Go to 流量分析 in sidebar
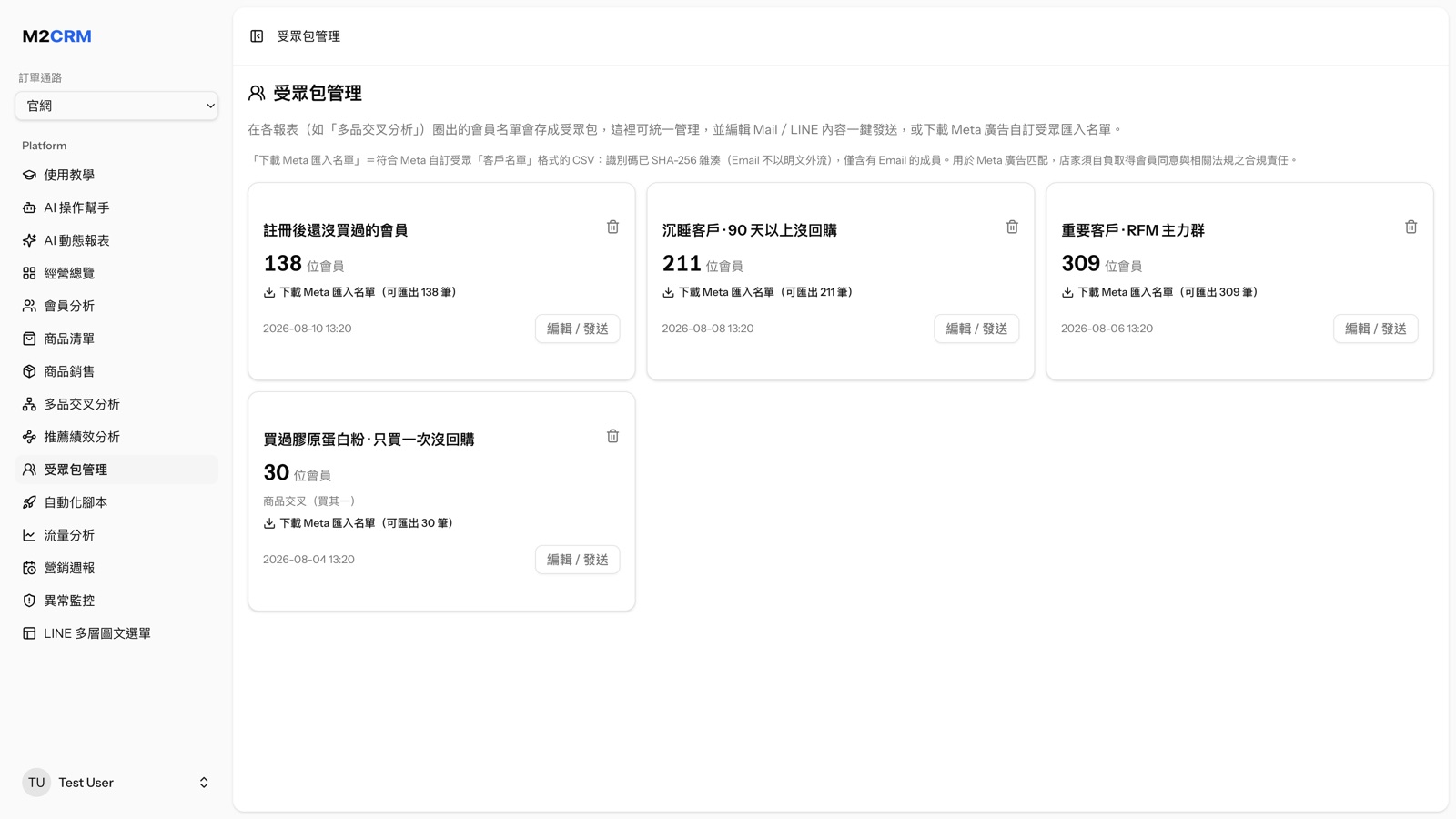Screen dimensions: 1456x819 [116, 535]
